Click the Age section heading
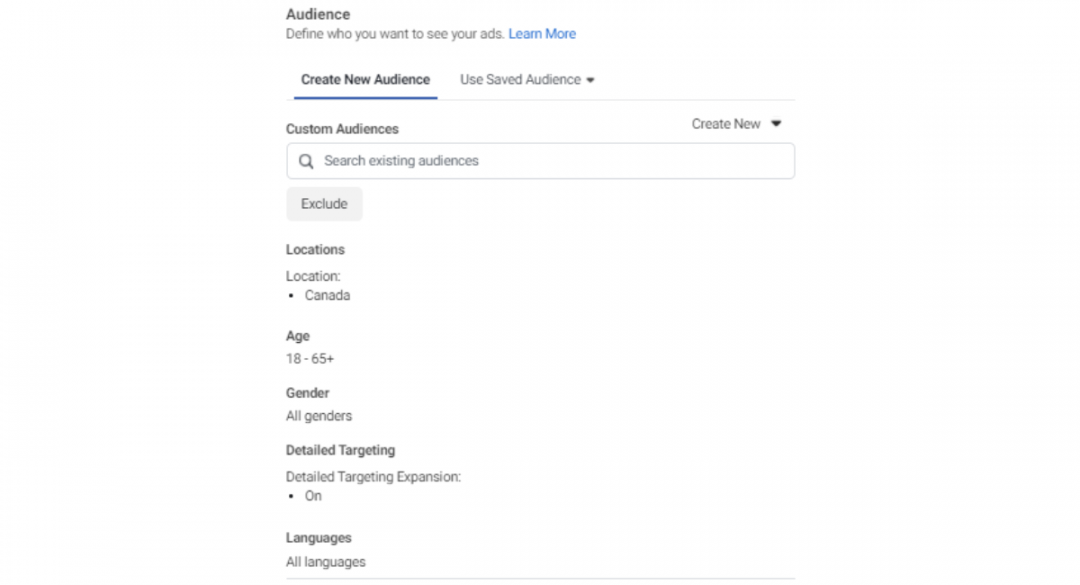The image size is (1080, 585). (x=298, y=337)
